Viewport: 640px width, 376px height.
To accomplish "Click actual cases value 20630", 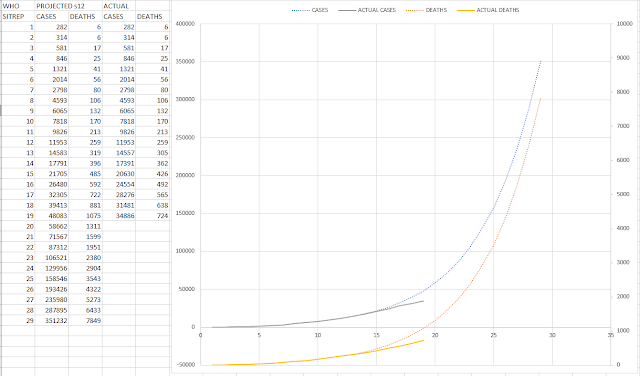I will (119, 174).
